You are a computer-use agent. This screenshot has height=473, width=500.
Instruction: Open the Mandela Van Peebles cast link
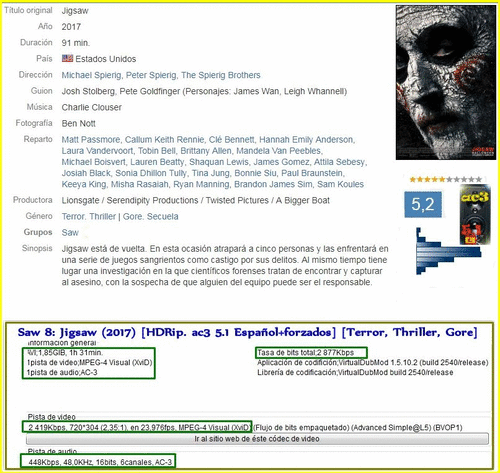[x=278, y=151]
